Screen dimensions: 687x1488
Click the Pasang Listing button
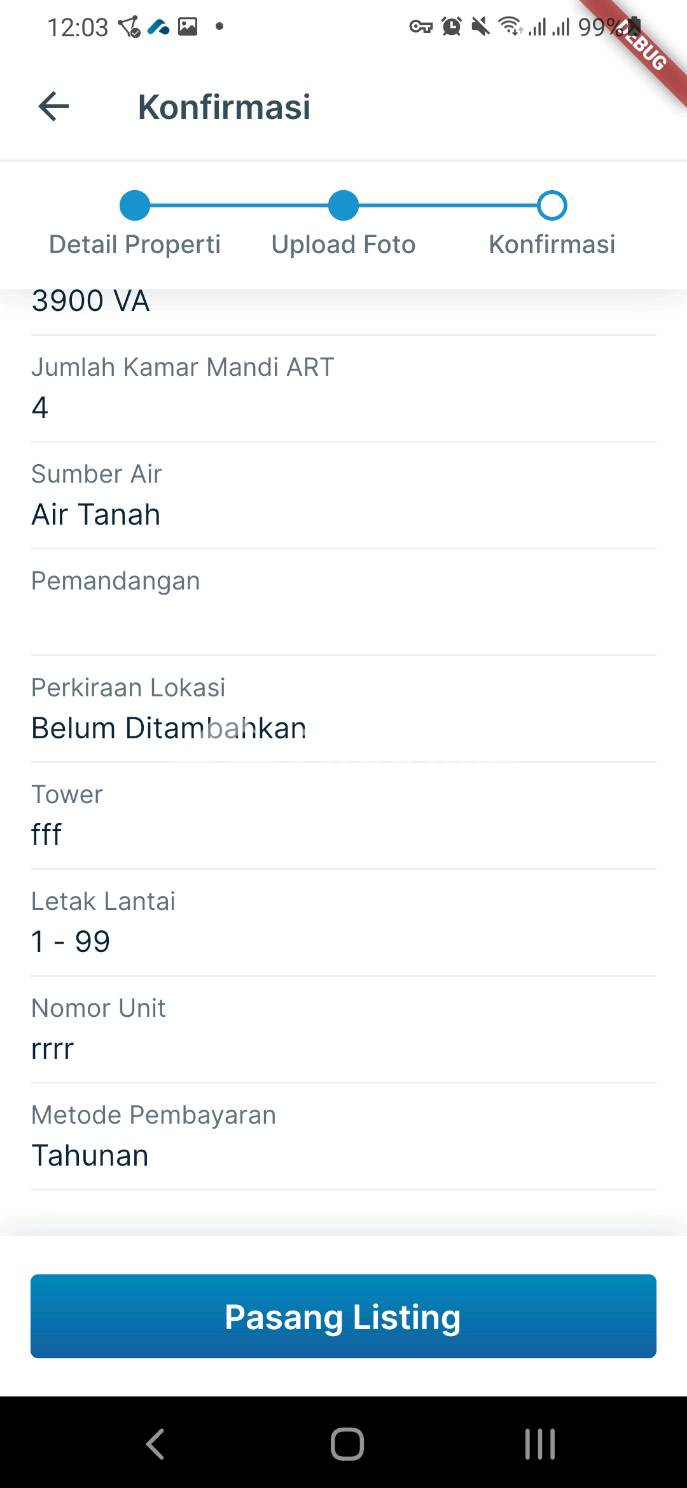343,1316
